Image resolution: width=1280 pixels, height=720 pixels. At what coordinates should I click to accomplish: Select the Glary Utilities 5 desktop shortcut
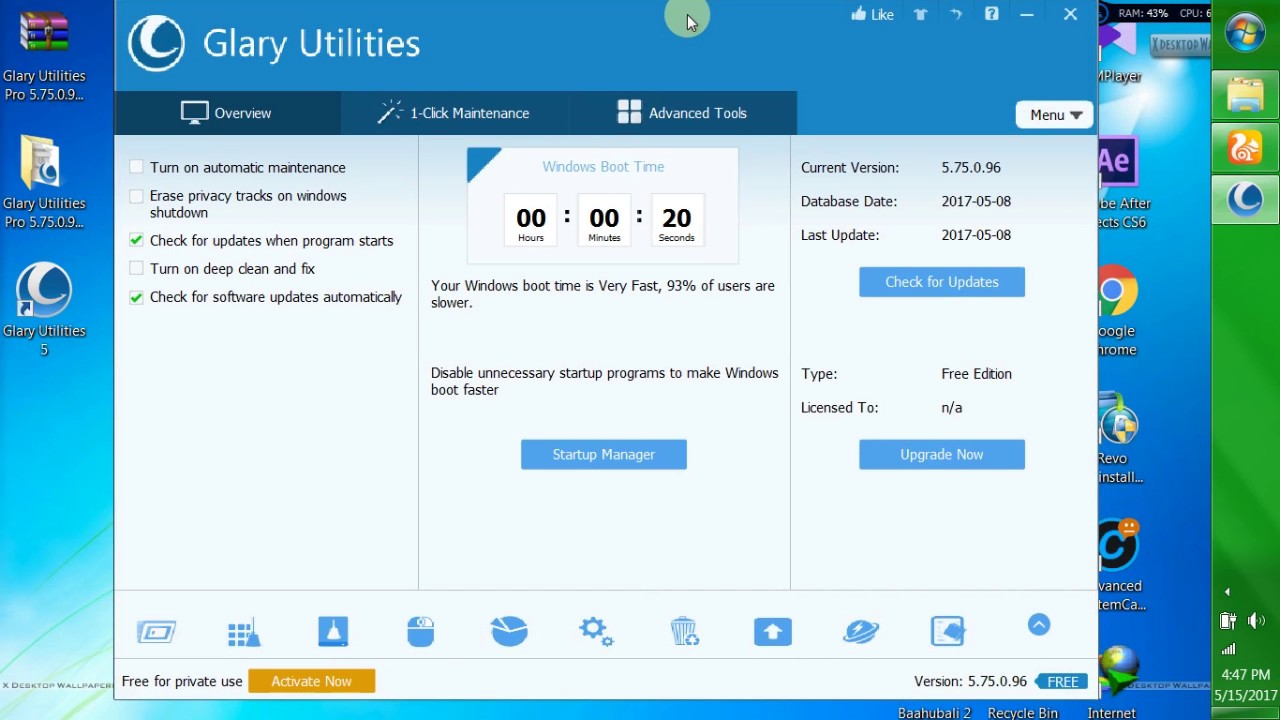pyautogui.click(x=44, y=309)
